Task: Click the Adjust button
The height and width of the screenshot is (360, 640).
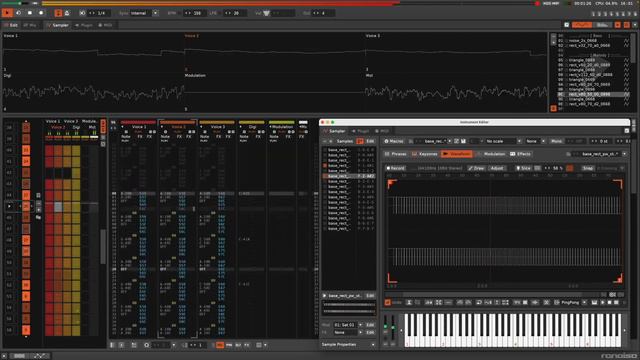Action: pyautogui.click(x=497, y=168)
